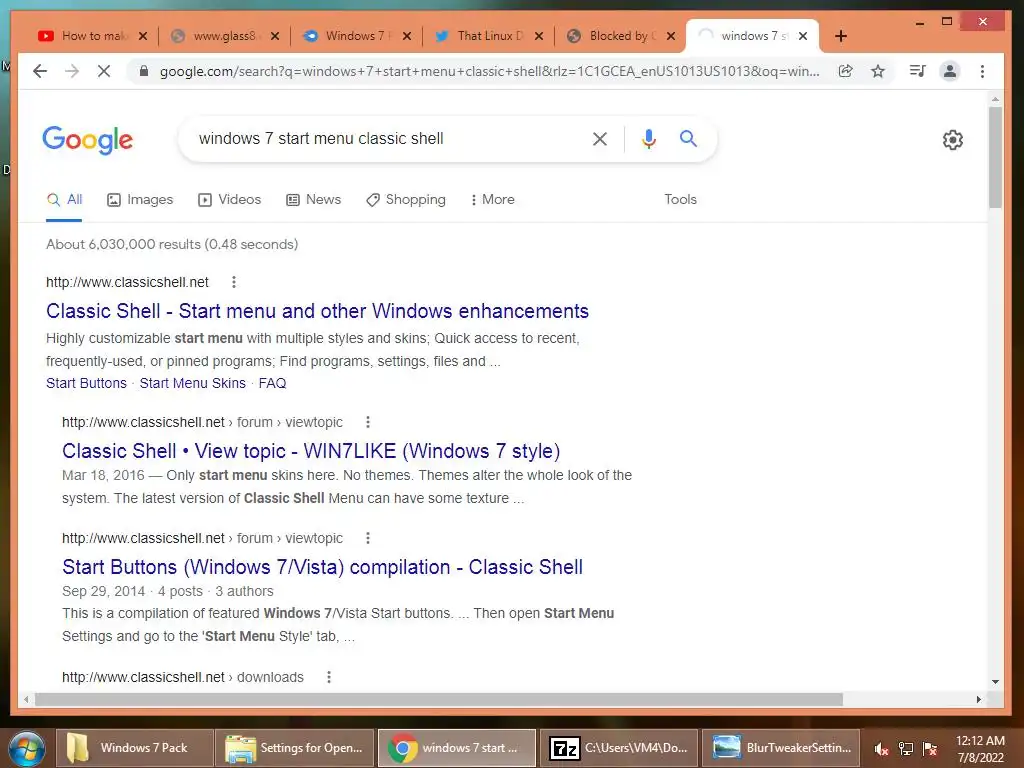Open options menu for WIN7LIKE result

pyautogui.click(x=368, y=422)
